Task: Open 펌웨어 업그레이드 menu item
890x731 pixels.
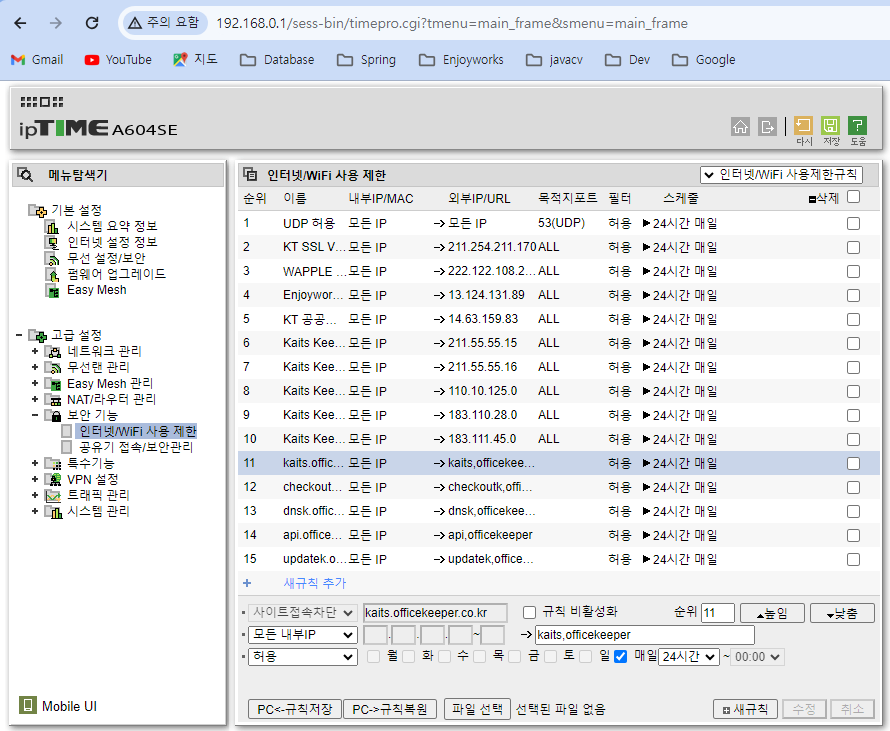Action: tap(116, 274)
